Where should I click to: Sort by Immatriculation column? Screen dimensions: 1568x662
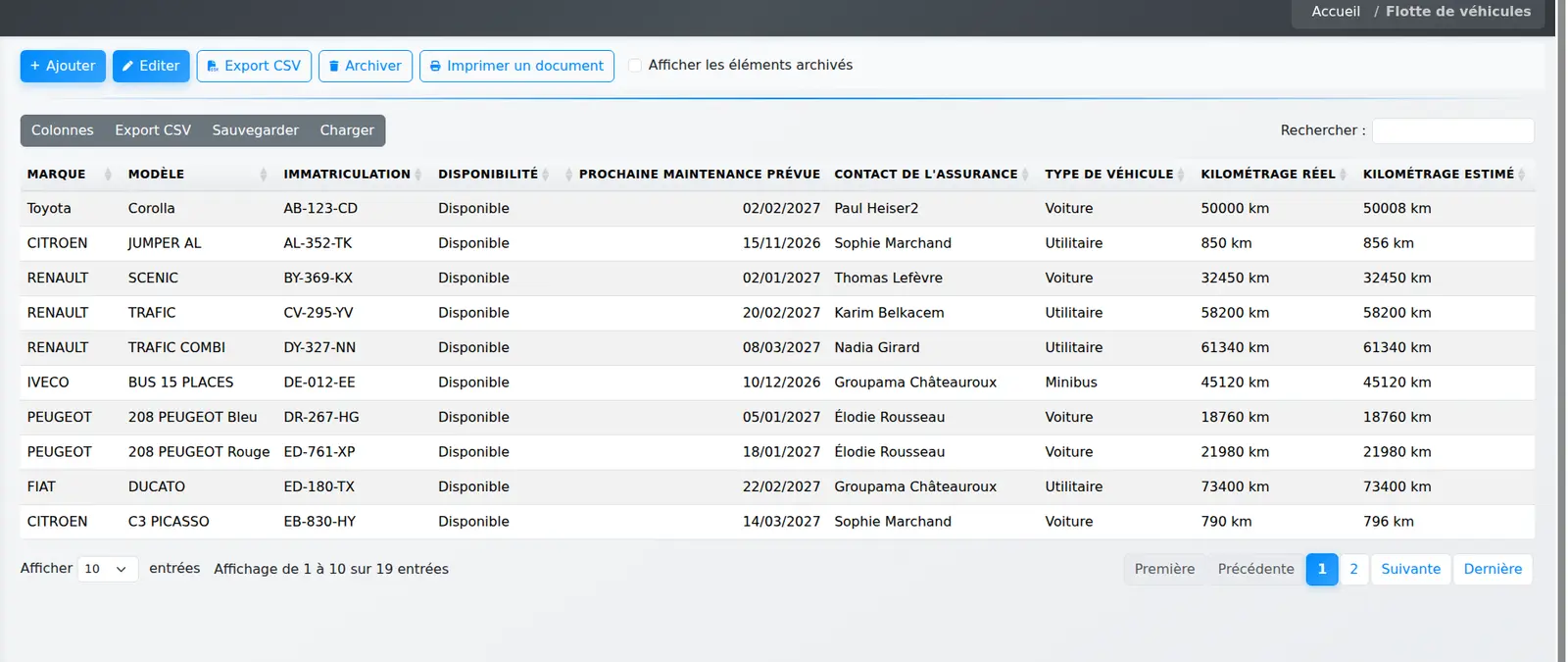click(354, 174)
